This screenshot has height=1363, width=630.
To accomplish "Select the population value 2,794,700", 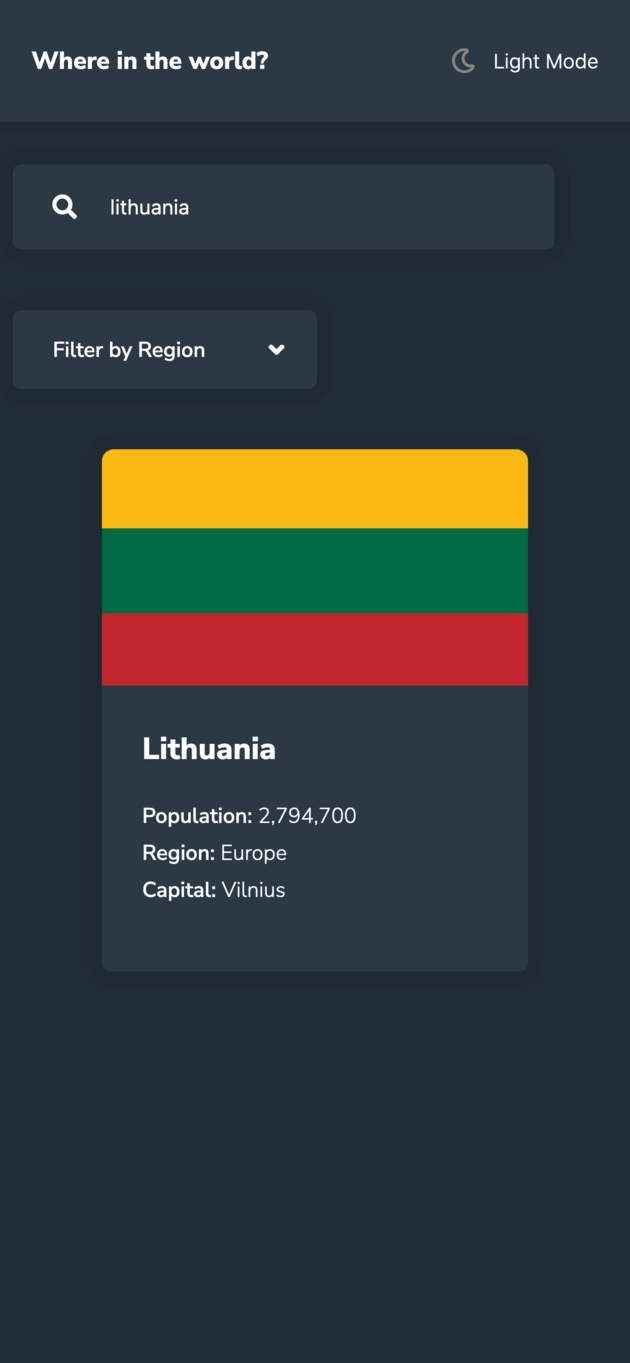I will 307,816.
